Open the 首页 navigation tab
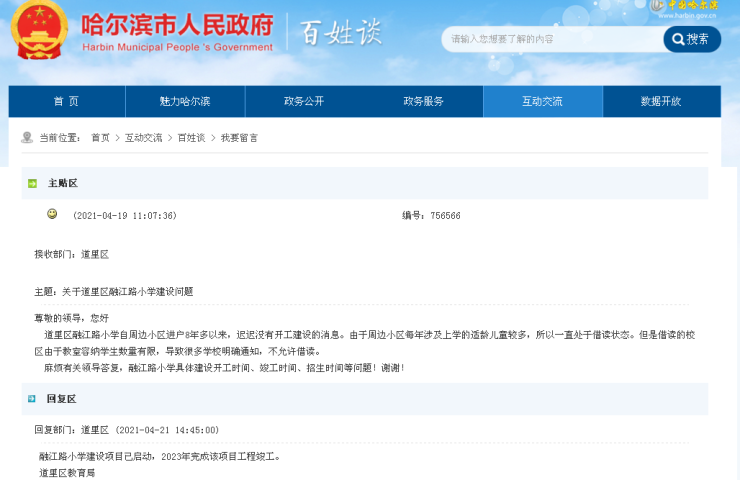Viewport: 740px width, 480px height. pos(66,102)
